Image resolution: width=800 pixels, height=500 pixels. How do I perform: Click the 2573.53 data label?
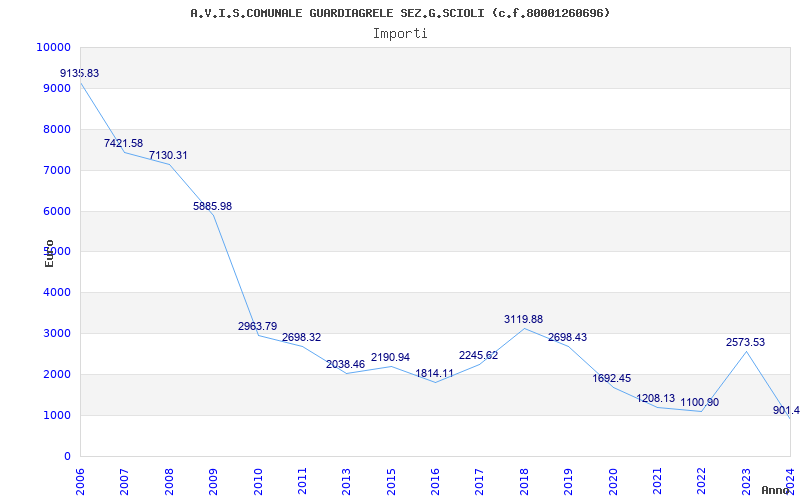(x=745, y=342)
